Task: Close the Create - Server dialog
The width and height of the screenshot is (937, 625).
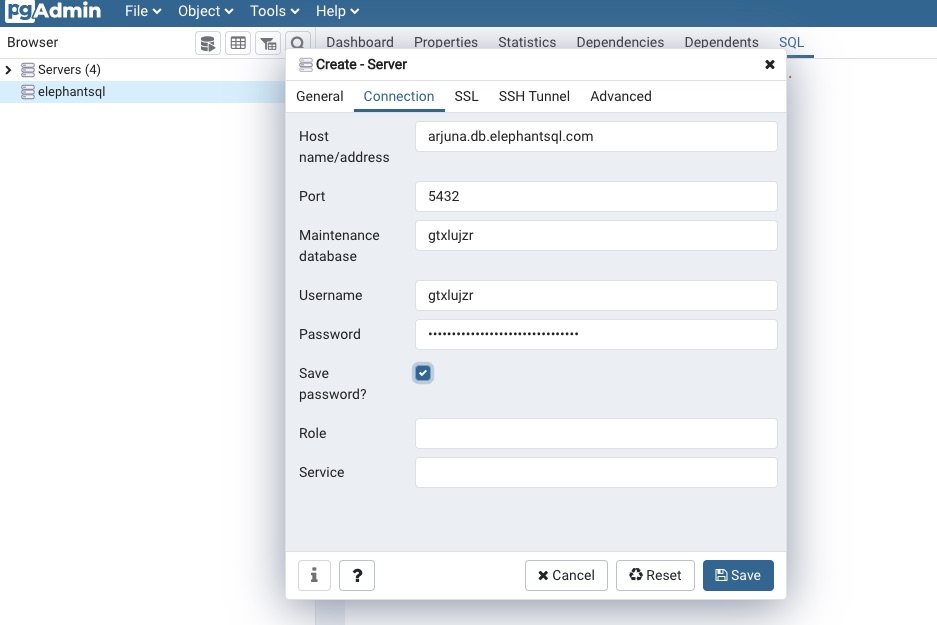Action: (x=769, y=64)
